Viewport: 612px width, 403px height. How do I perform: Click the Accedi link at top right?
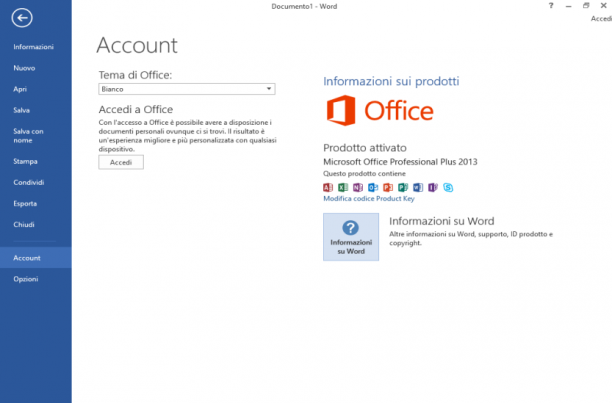coord(601,19)
